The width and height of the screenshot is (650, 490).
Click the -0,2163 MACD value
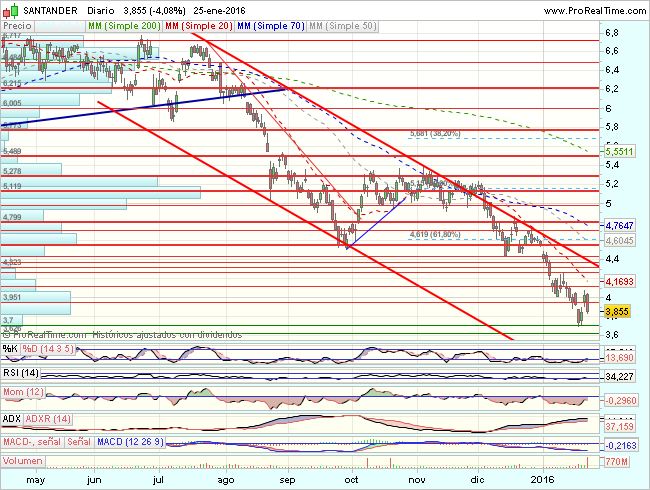(x=621, y=446)
